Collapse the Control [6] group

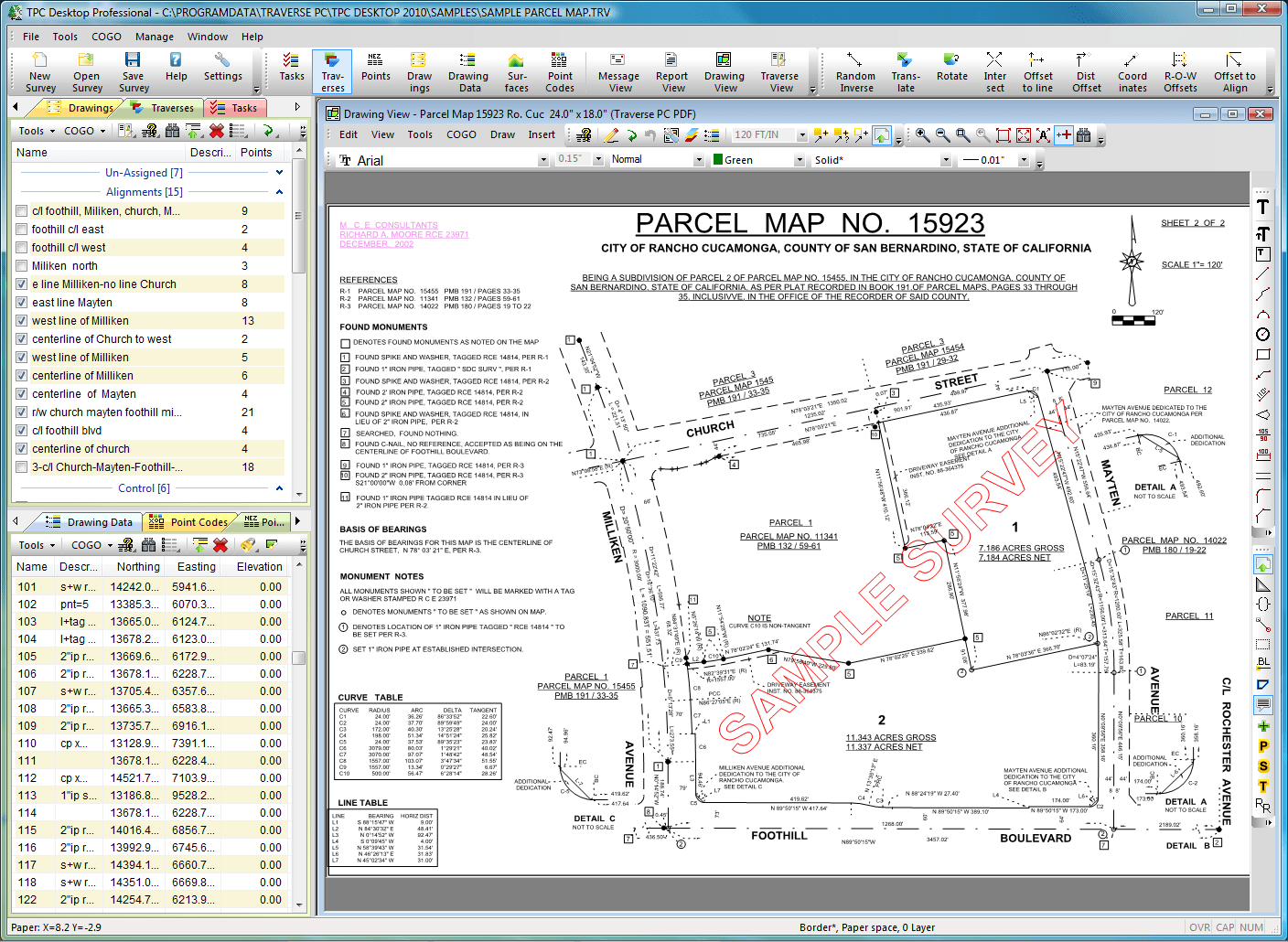click(x=279, y=488)
